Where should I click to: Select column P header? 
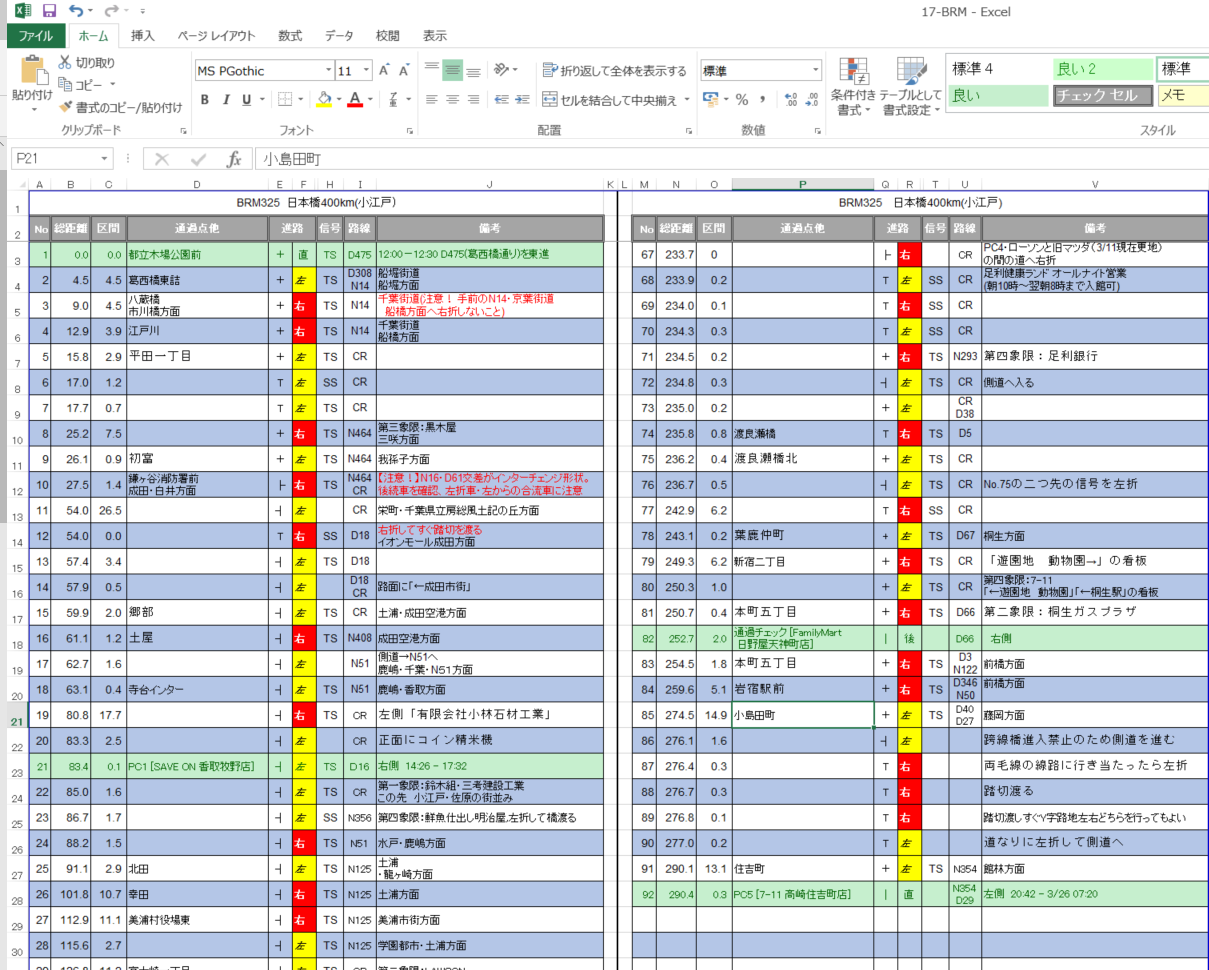(x=803, y=184)
